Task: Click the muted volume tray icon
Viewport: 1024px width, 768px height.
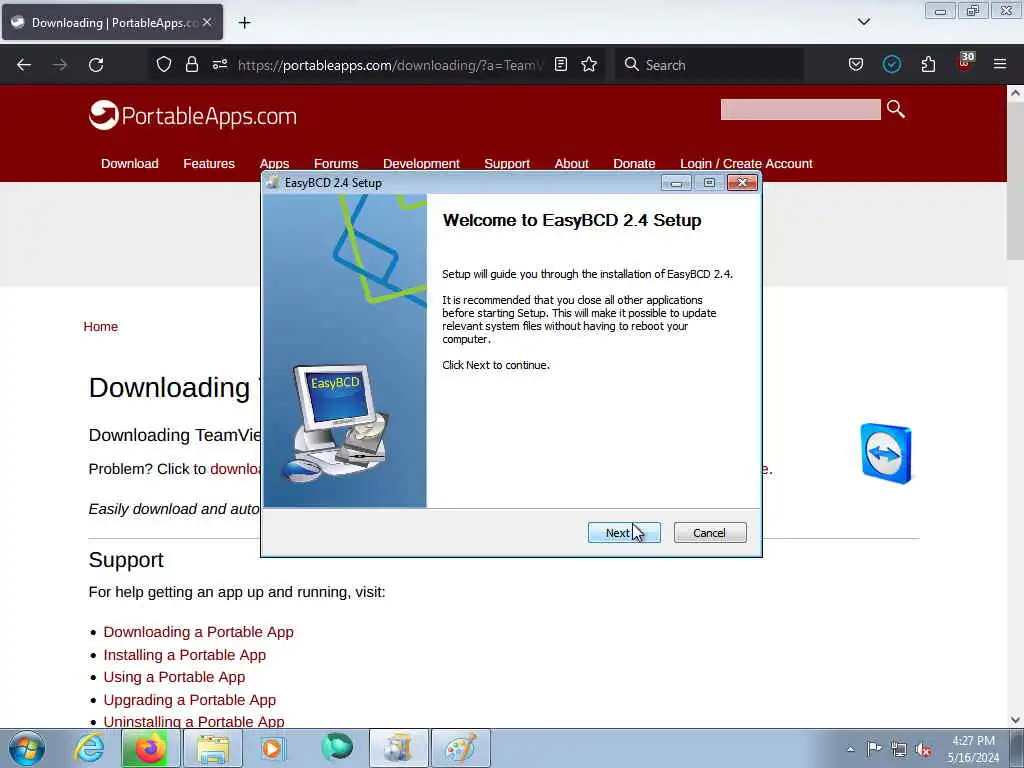Action: click(x=923, y=750)
